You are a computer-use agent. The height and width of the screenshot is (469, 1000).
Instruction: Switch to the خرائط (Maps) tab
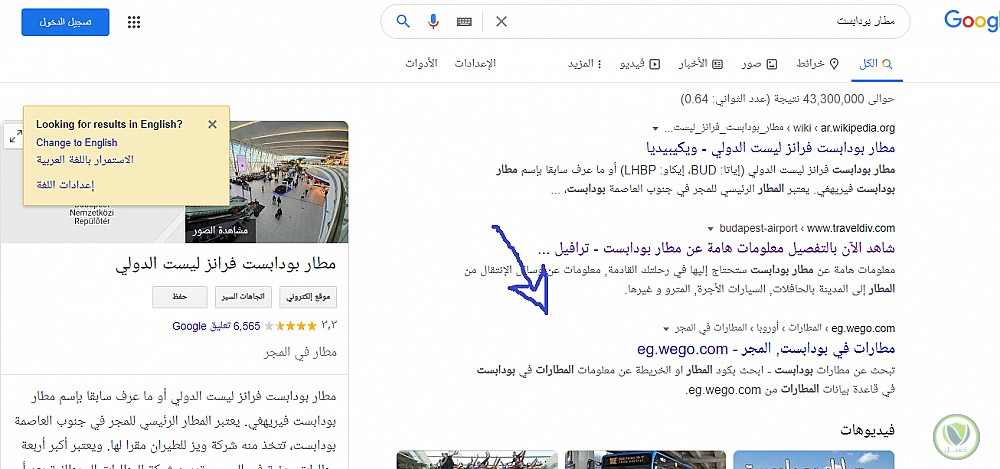818,64
